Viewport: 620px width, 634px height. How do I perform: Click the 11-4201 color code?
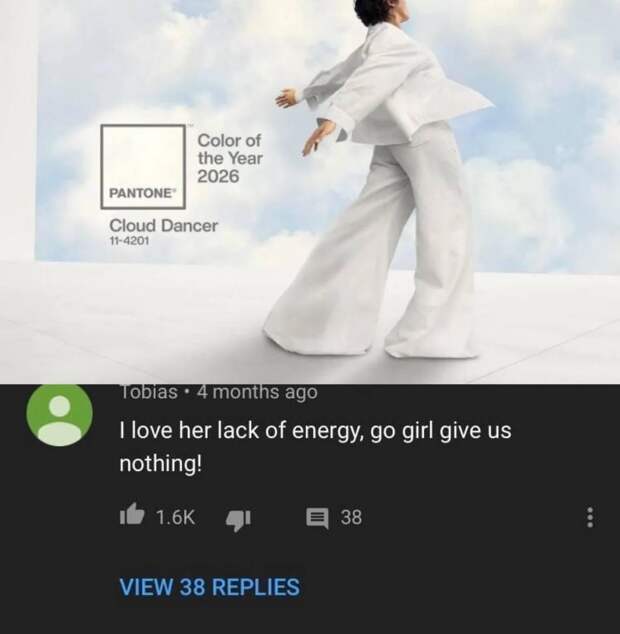click(x=129, y=241)
